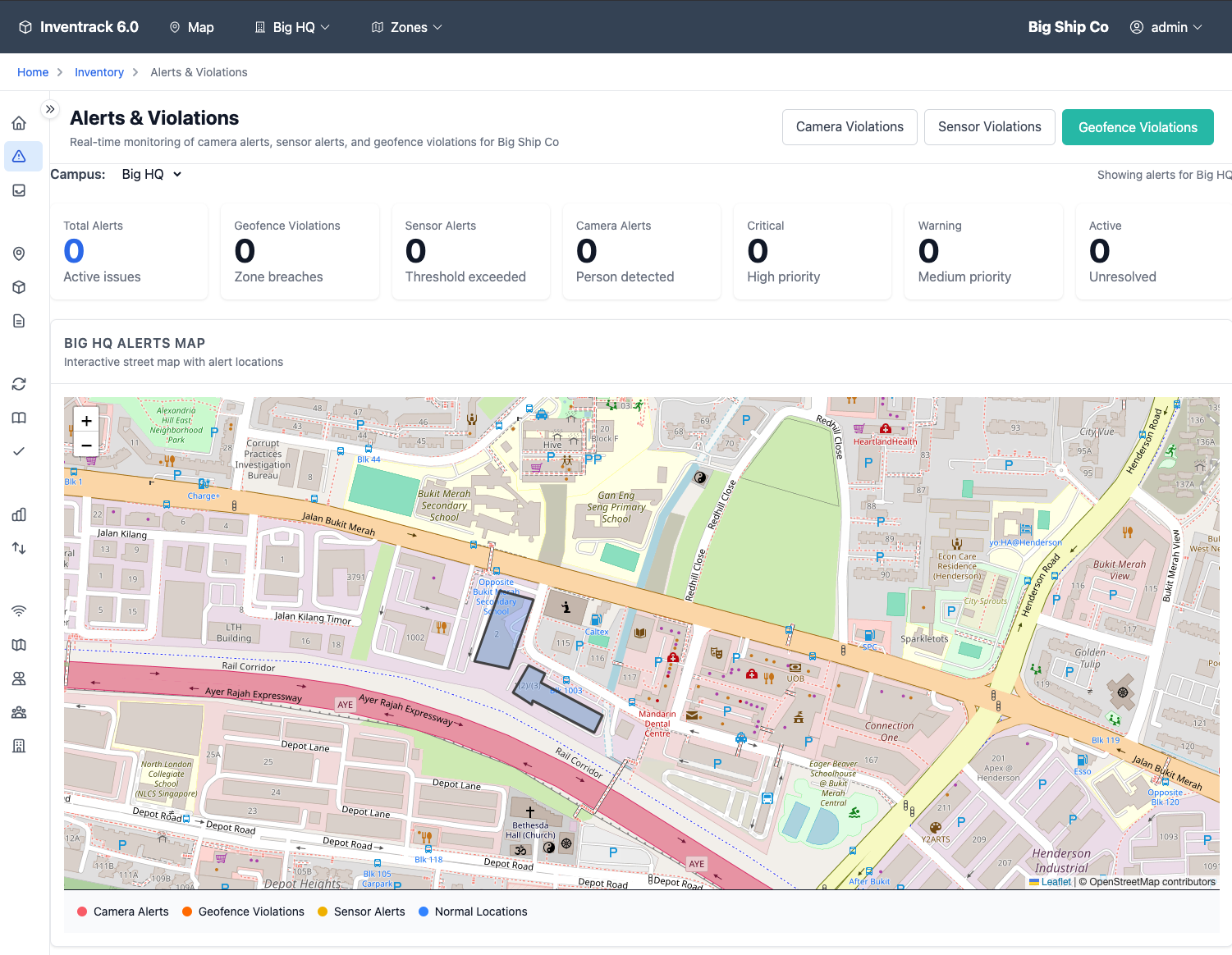This screenshot has height=955, width=1232.
Task: Collapse the sidebar using the double-chevron toggle
Action: click(50, 108)
